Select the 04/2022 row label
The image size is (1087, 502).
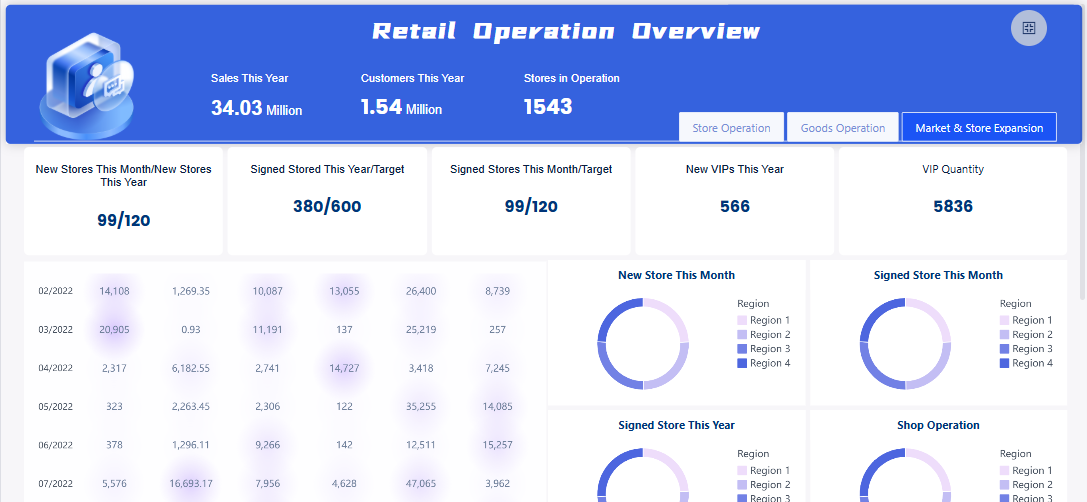pos(55,368)
